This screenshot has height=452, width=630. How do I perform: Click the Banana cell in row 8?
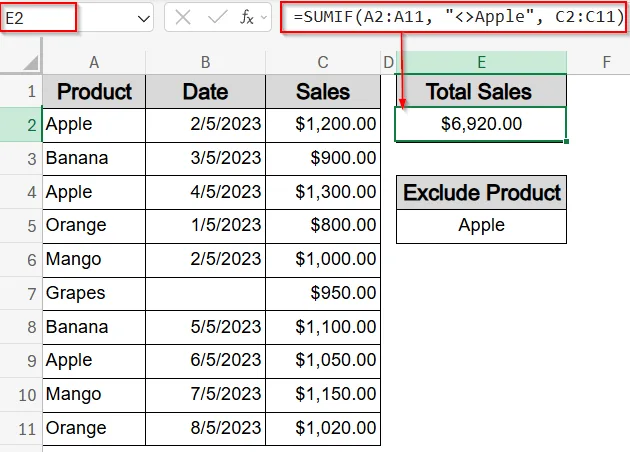pos(94,327)
